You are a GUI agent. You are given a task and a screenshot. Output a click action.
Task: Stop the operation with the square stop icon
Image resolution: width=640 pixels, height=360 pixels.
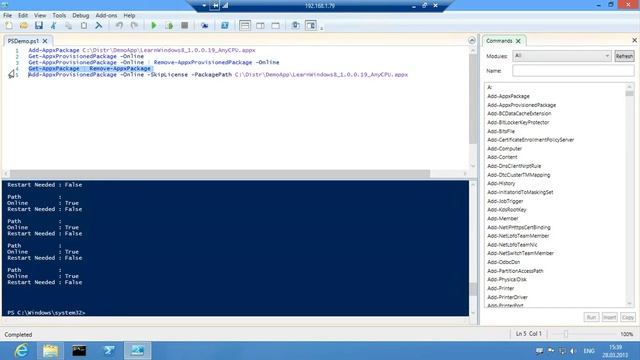184,26
